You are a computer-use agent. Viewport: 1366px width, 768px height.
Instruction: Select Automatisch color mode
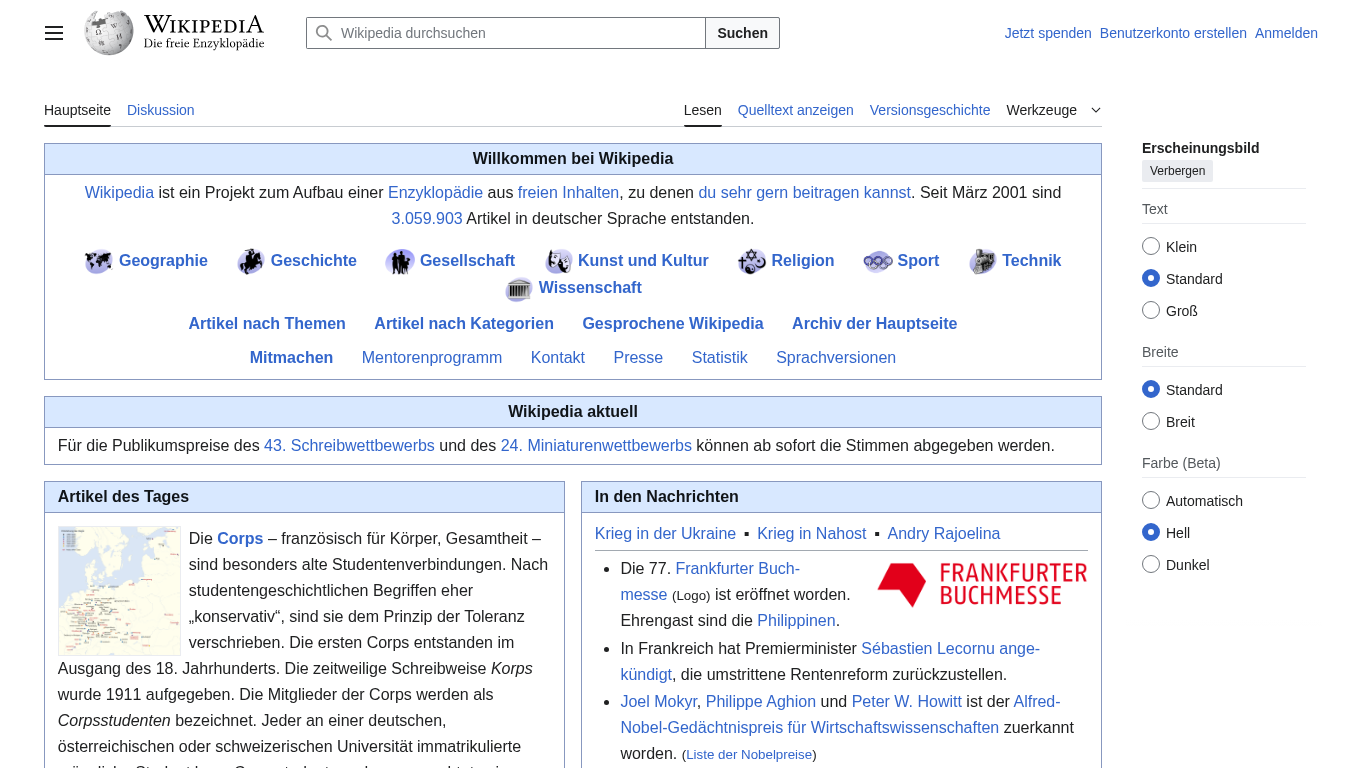click(x=1151, y=500)
